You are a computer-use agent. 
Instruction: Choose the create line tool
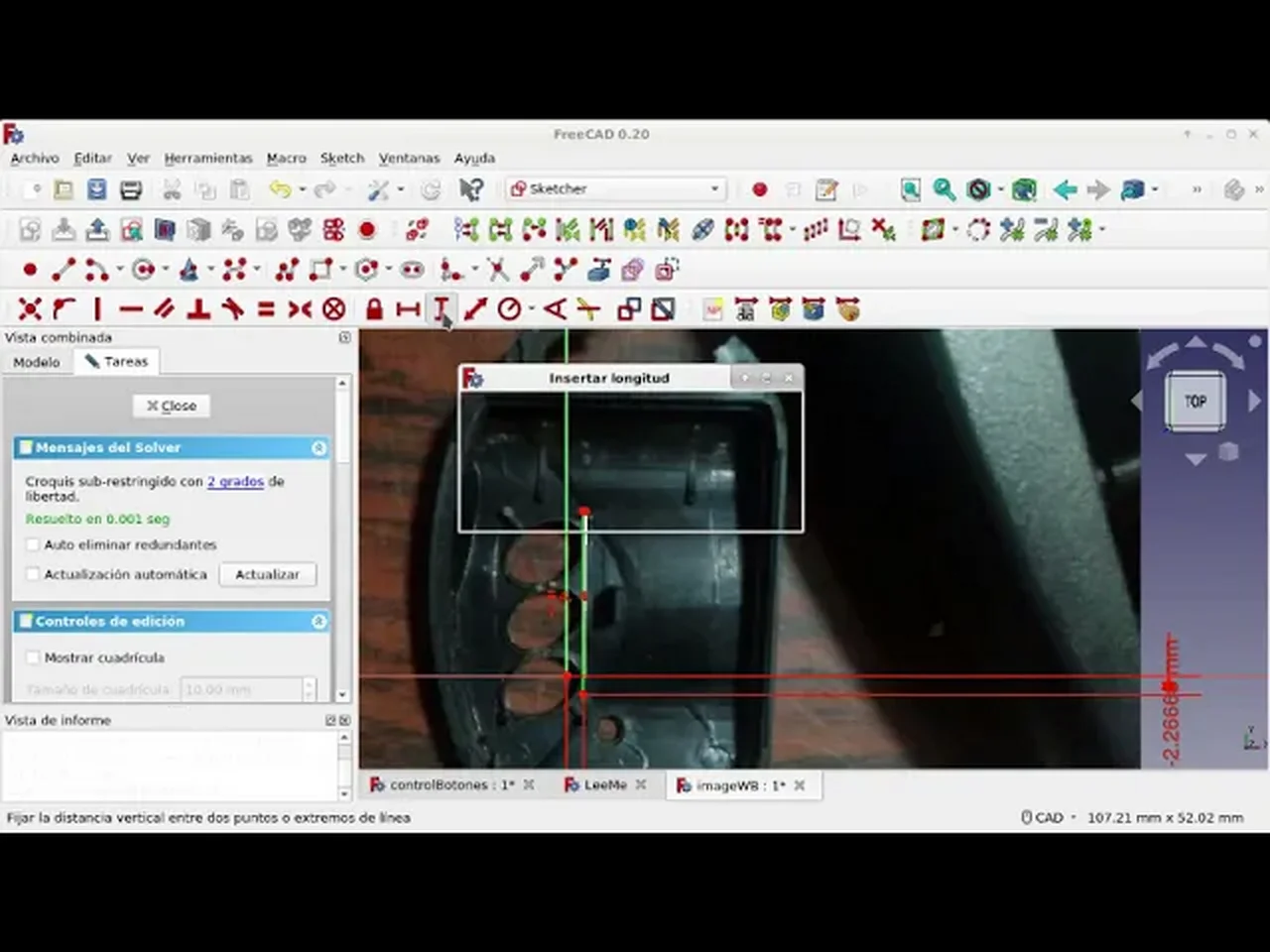tap(63, 269)
